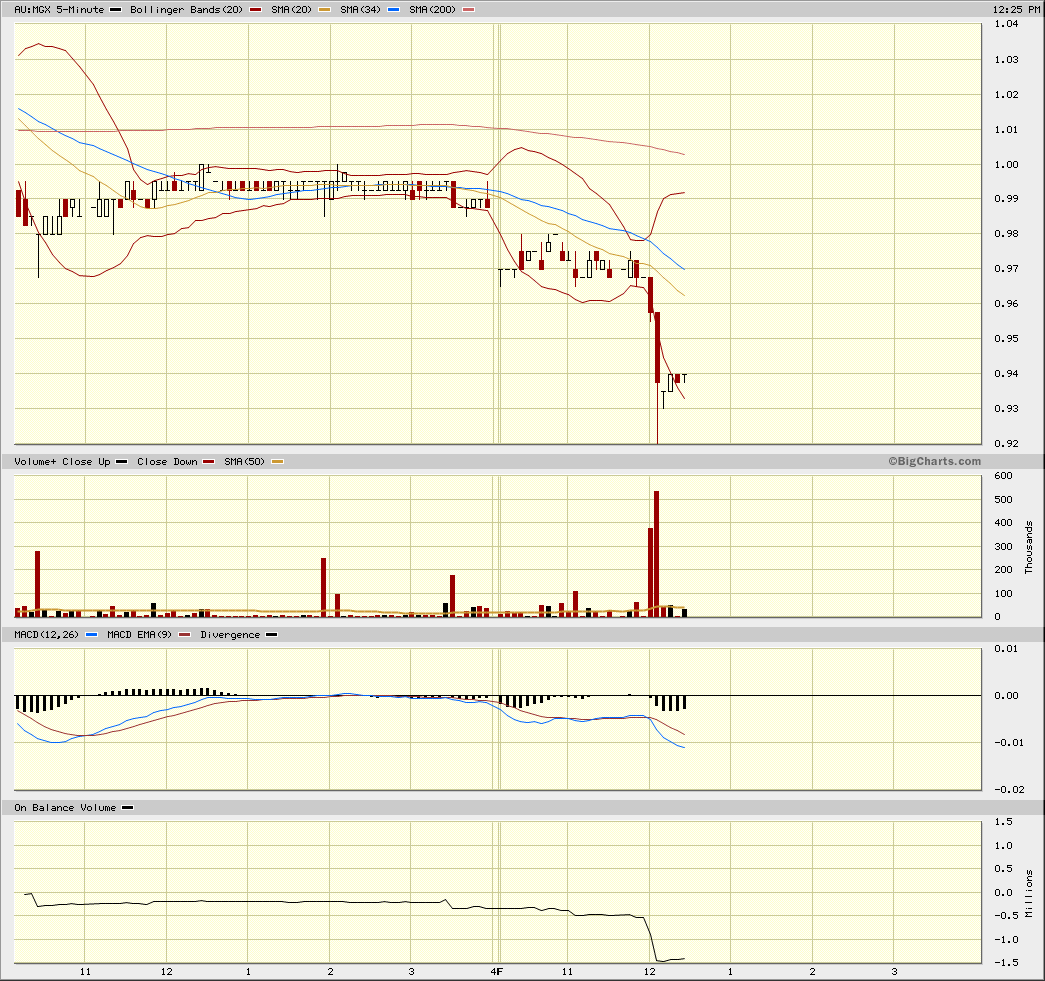Click the pink SMA(200) legend swatch
Image resolution: width=1045 pixels, height=981 pixels.
pyautogui.click(x=469, y=10)
